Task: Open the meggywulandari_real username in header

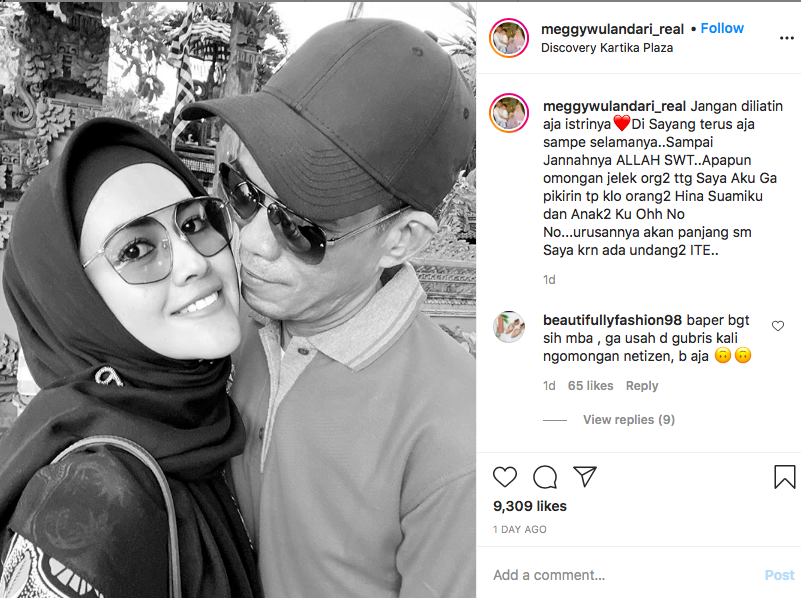Action: (612, 29)
